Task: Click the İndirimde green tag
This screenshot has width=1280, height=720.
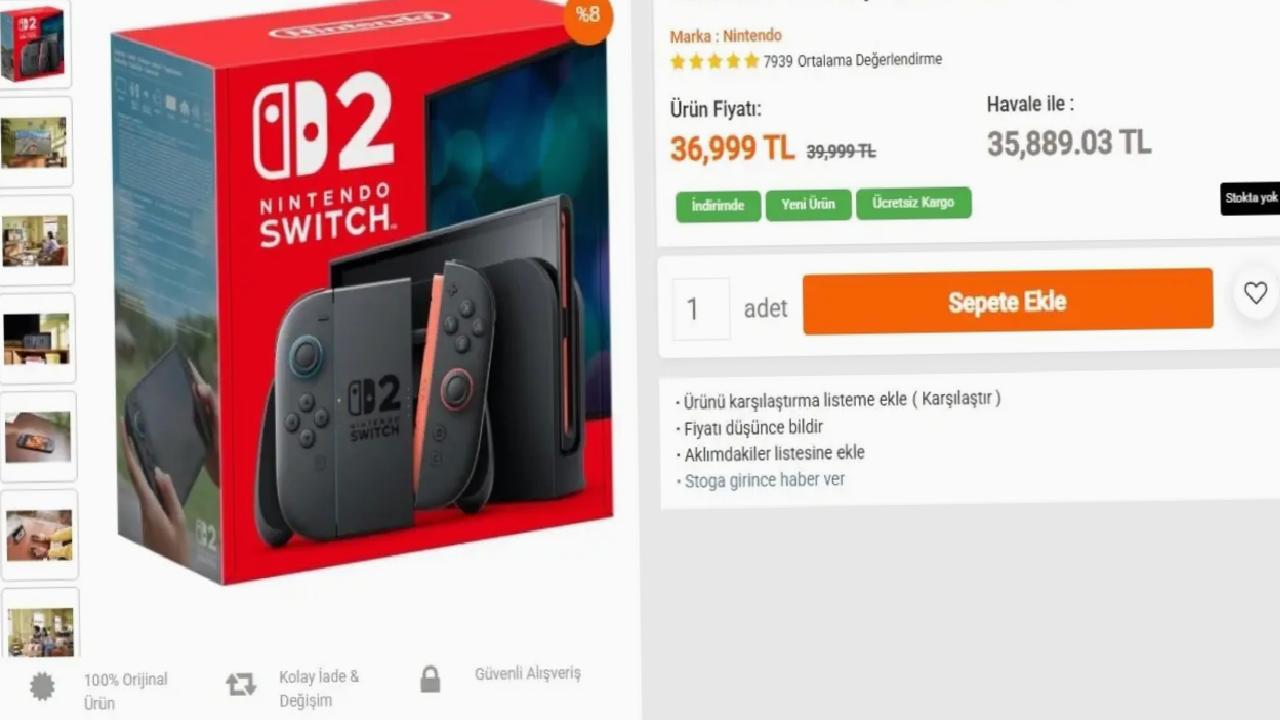Action: point(718,205)
